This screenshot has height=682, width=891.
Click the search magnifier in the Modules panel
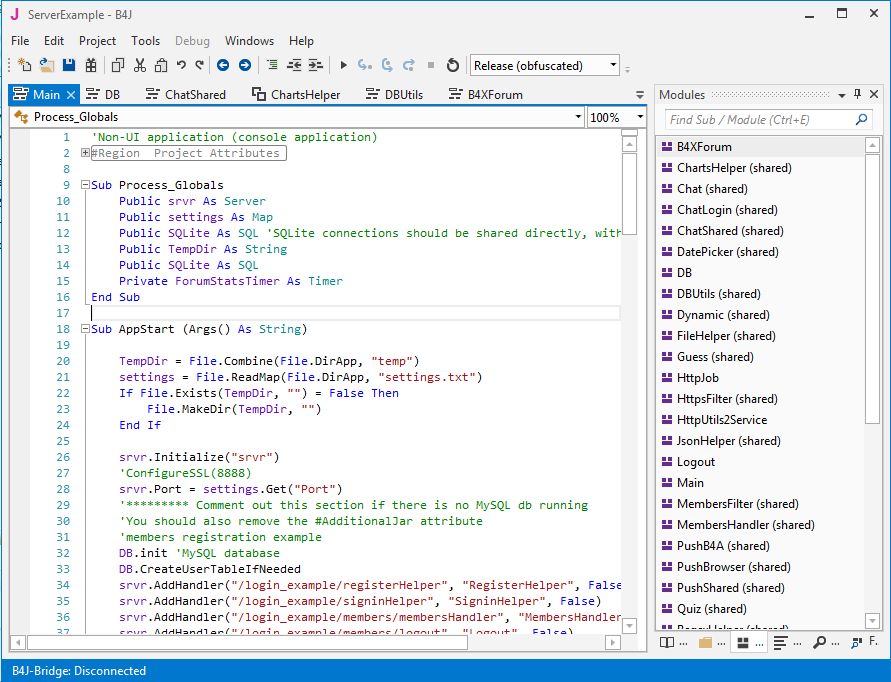click(x=861, y=120)
